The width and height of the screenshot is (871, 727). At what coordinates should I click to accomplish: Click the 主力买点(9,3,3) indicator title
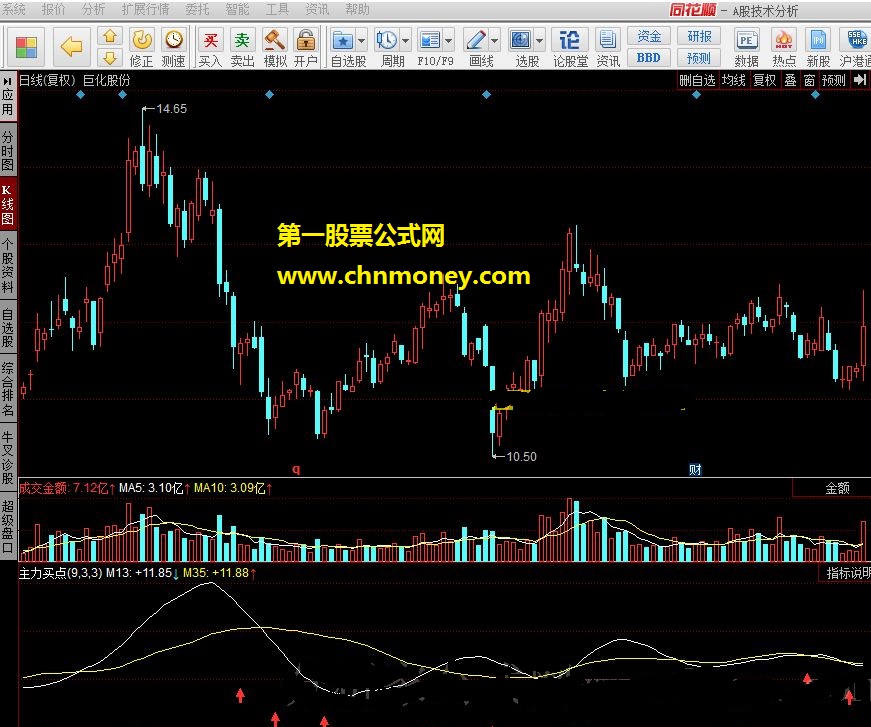pyautogui.click(x=61, y=573)
